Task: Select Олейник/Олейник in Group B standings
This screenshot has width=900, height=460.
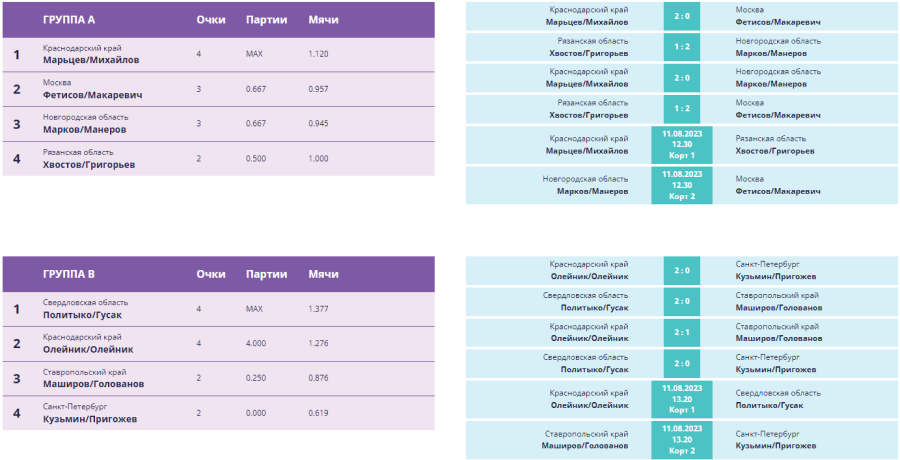Action: tap(88, 349)
